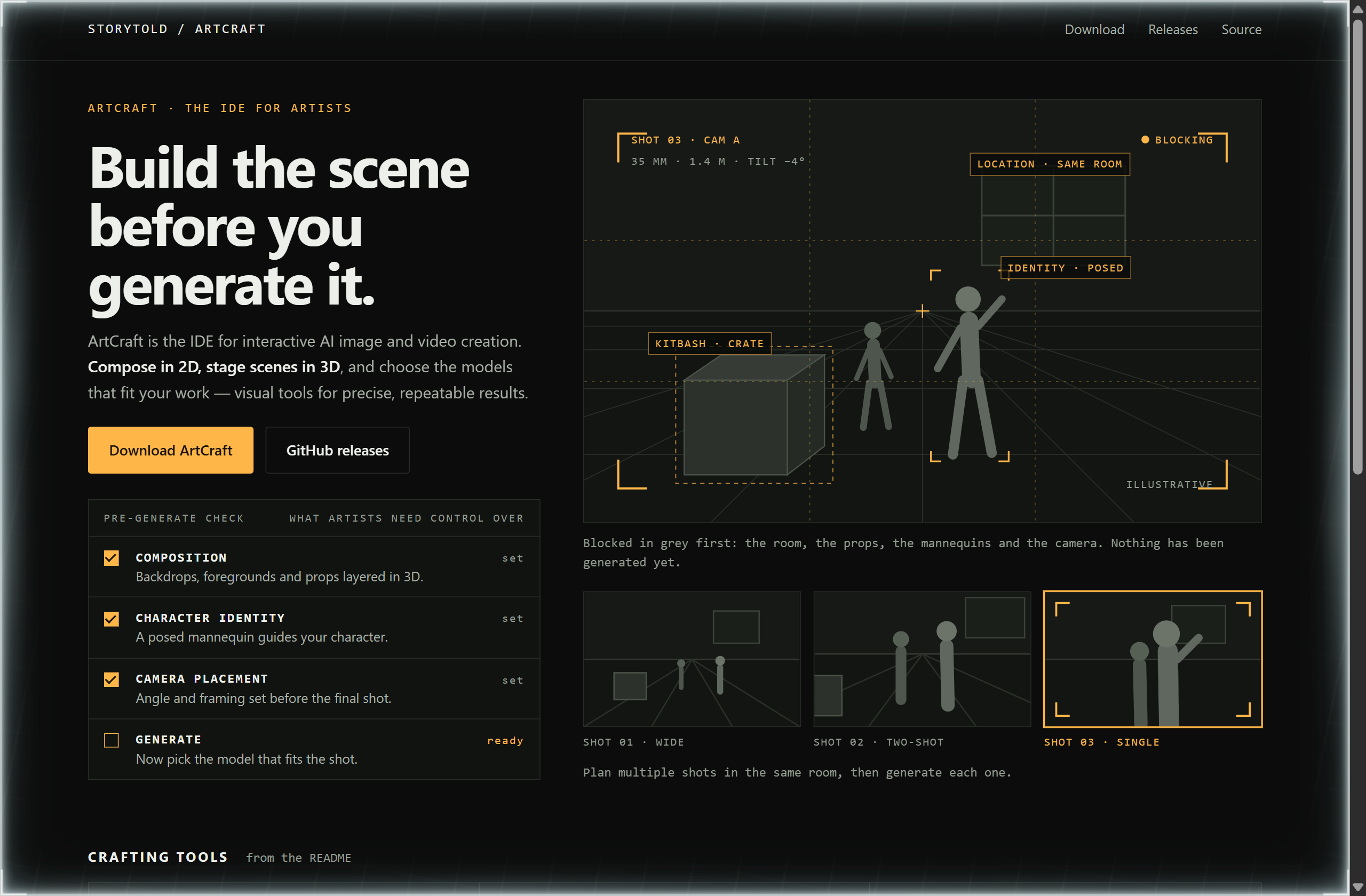Open the Releases nav link

point(1173,29)
